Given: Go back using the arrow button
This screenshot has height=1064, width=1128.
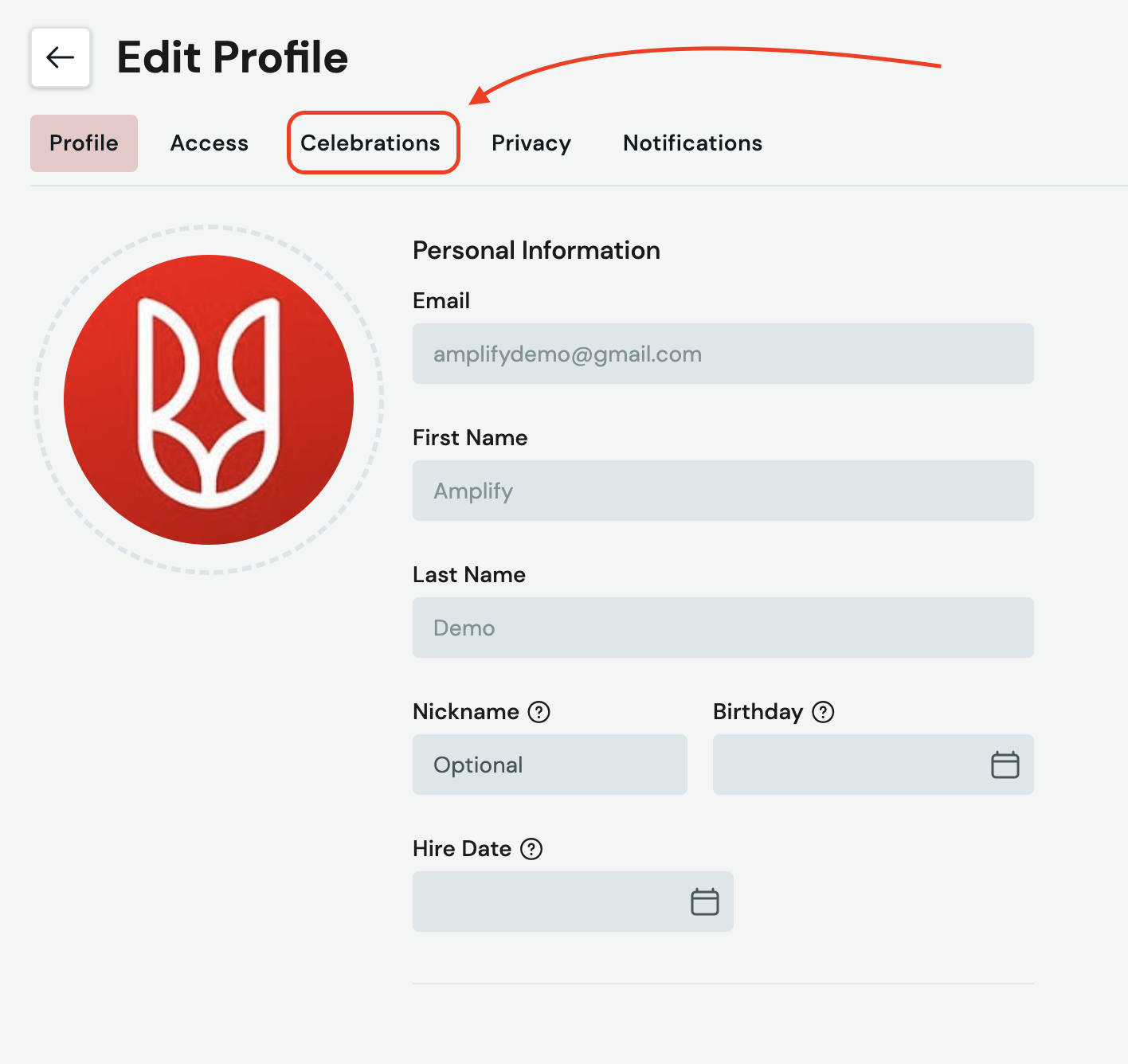Looking at the screenshot, I should (x=61, y=57).
